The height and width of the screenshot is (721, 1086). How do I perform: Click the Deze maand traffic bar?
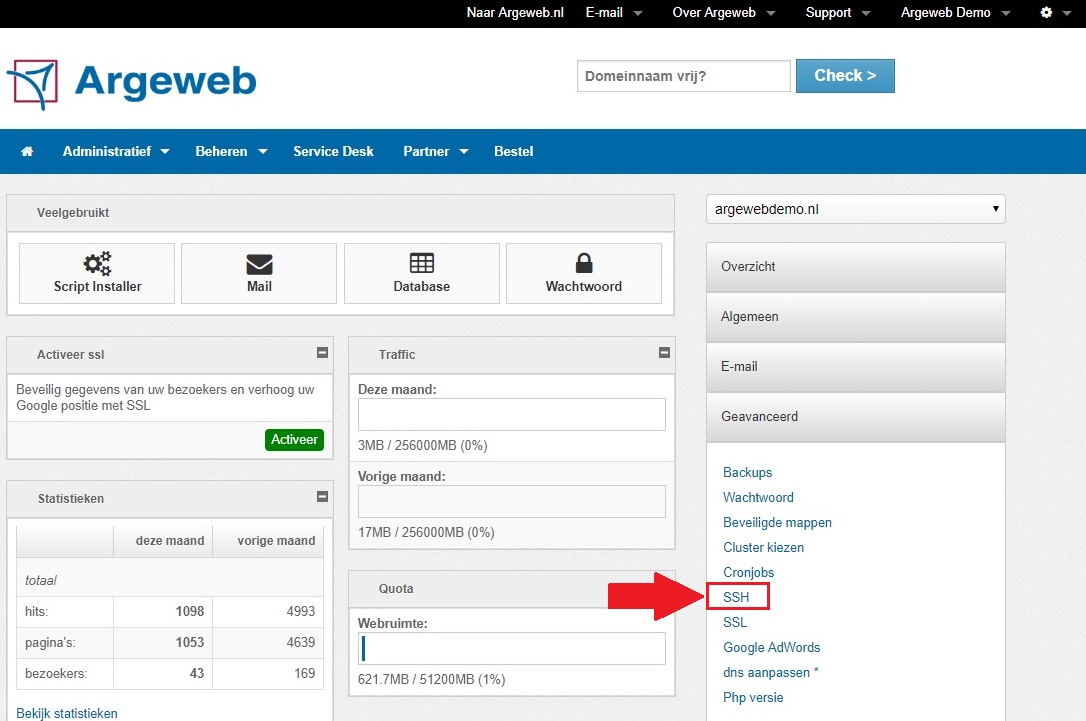pyautogui.click(x=512, y=414)
